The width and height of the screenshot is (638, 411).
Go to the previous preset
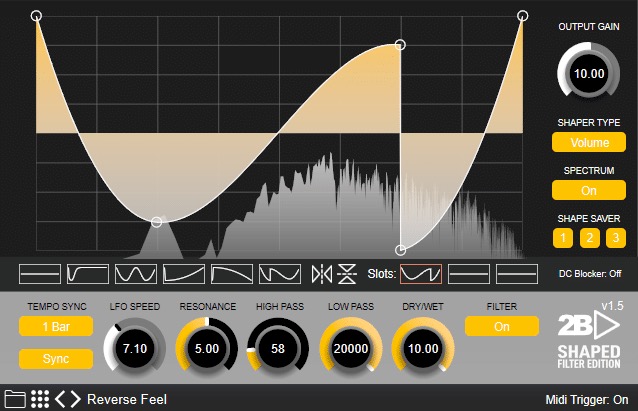point(60,399)
